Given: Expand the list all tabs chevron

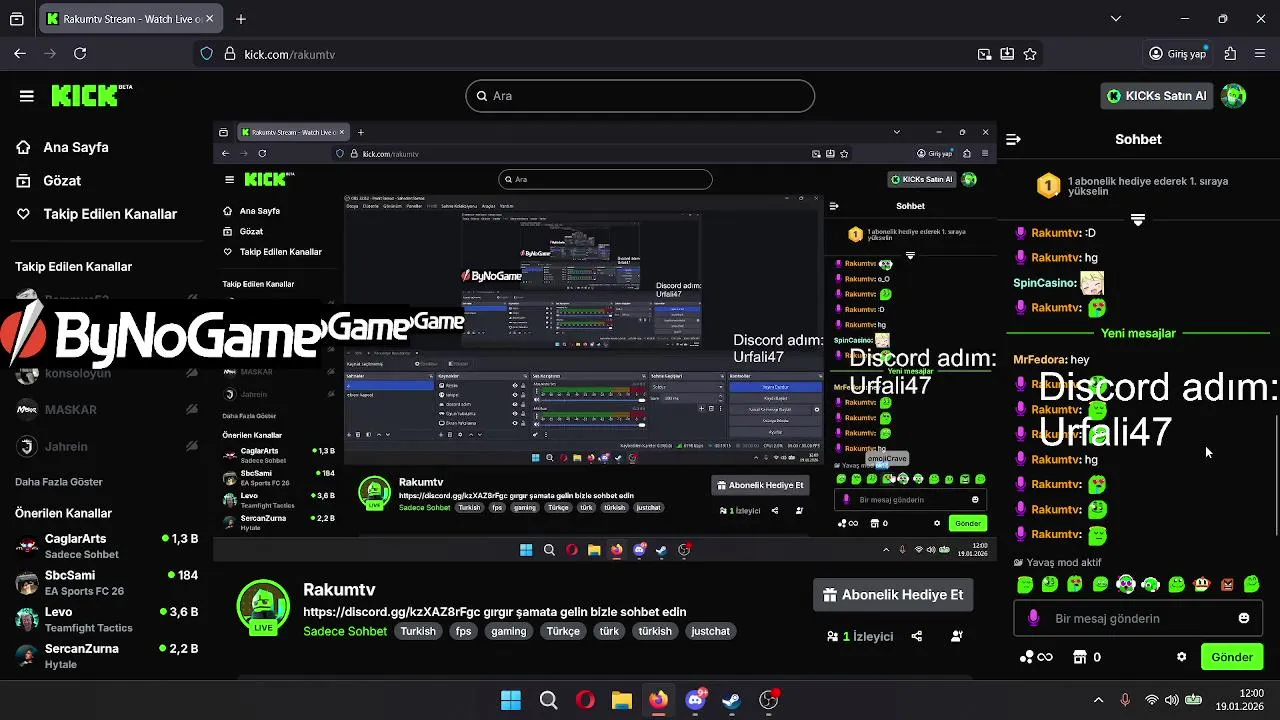Looking at the screenshot, I should pyautogui.click(x=1116, y=19).
